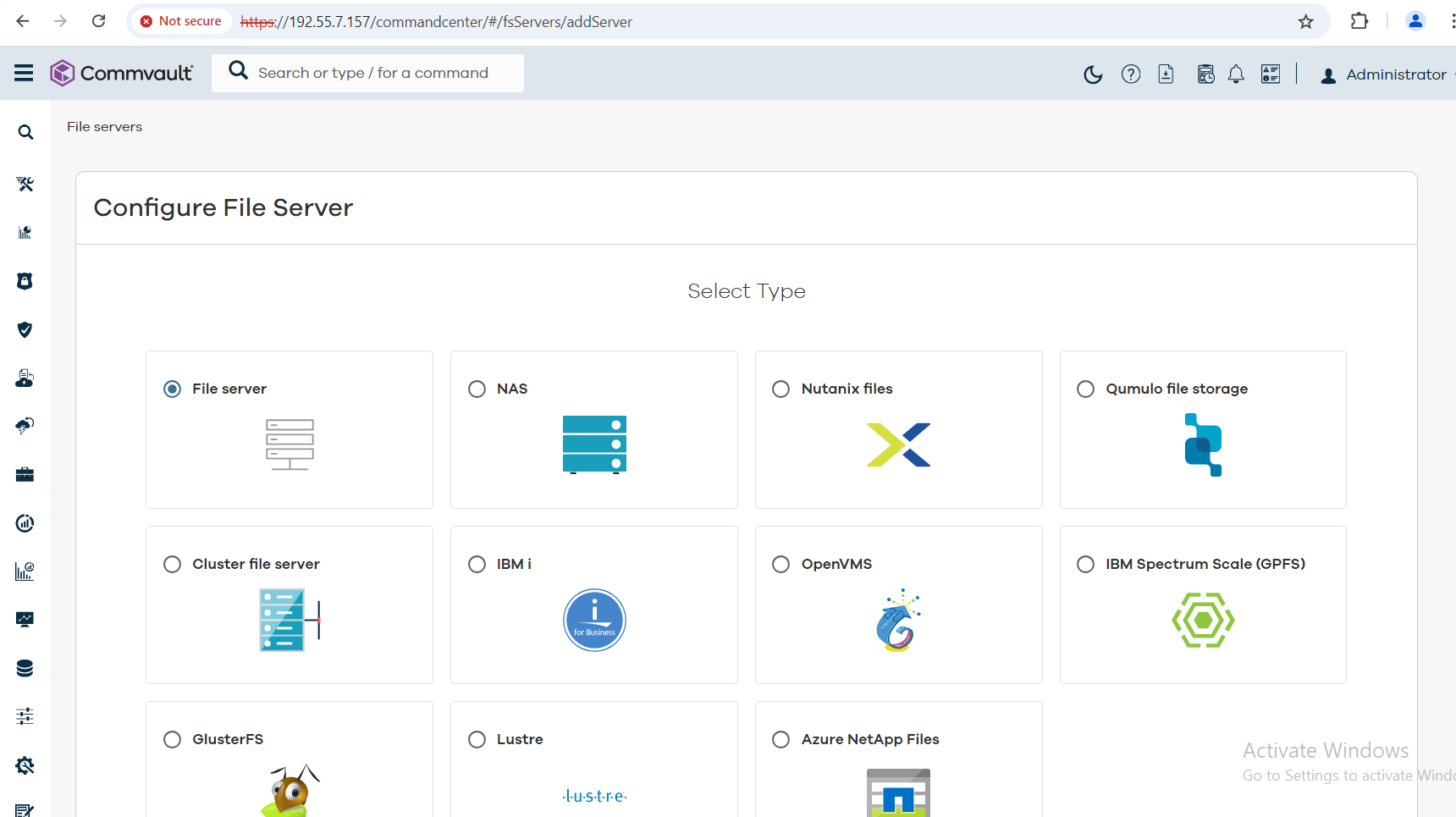Pick the IBM Spectrum Scale (GPFS) option
1456x817 pixels.
(x=1085, y=564)
